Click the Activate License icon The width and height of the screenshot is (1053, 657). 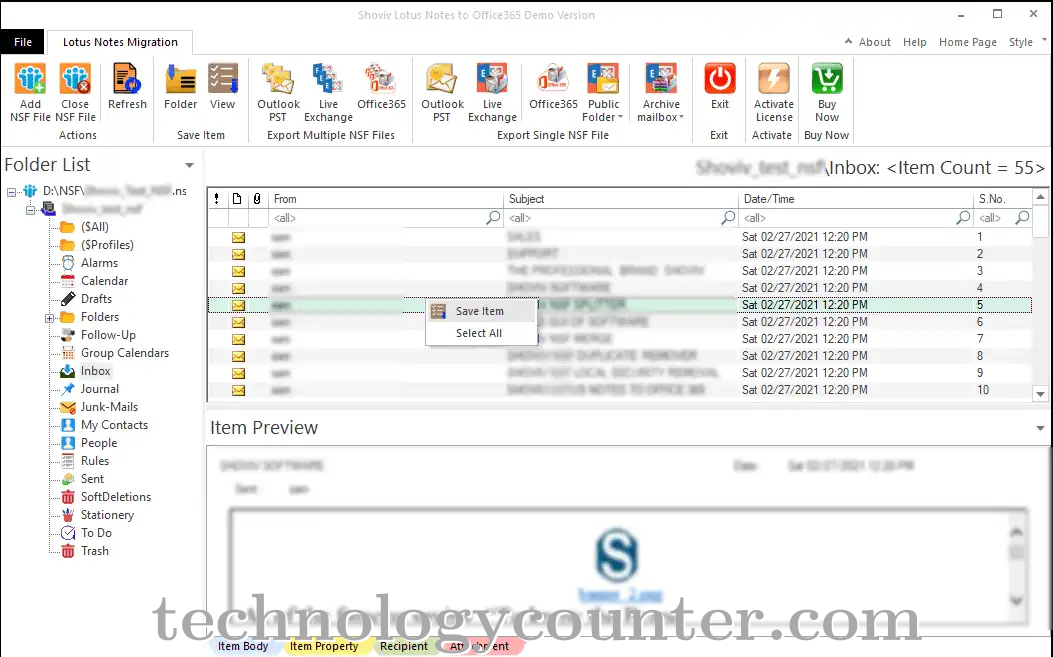[774, 79]
